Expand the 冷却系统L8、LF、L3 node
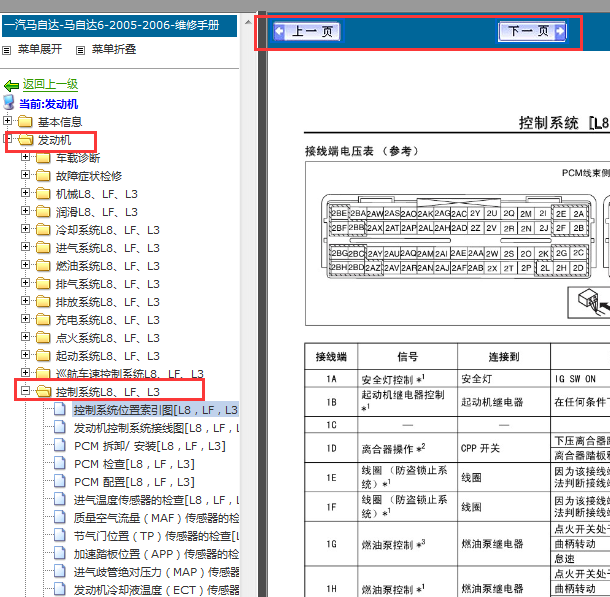610x597 pixels. click(25, 229)
